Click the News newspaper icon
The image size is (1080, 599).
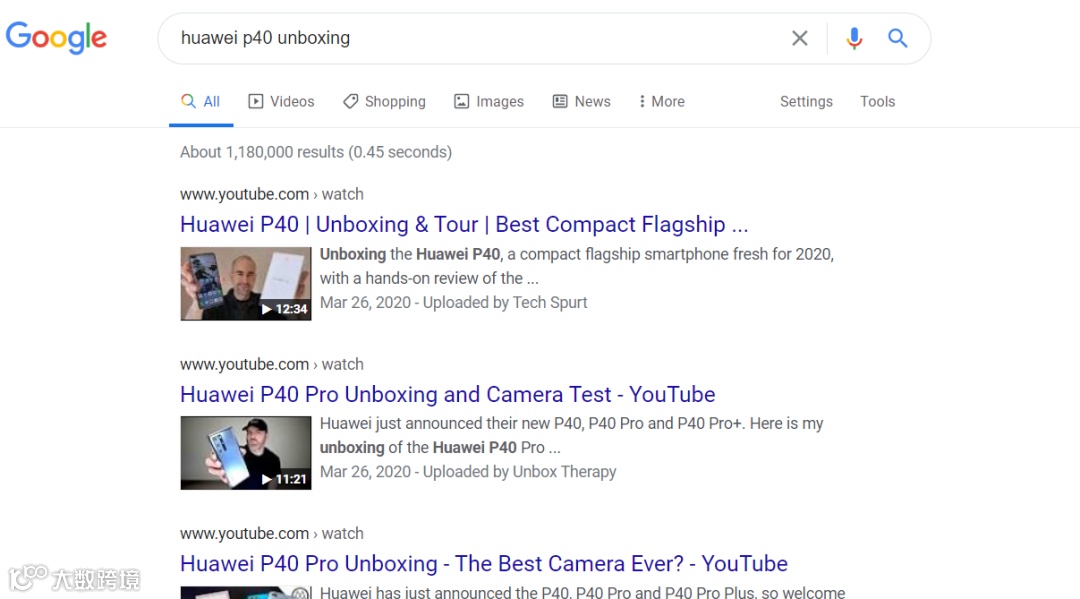(559, 101)
